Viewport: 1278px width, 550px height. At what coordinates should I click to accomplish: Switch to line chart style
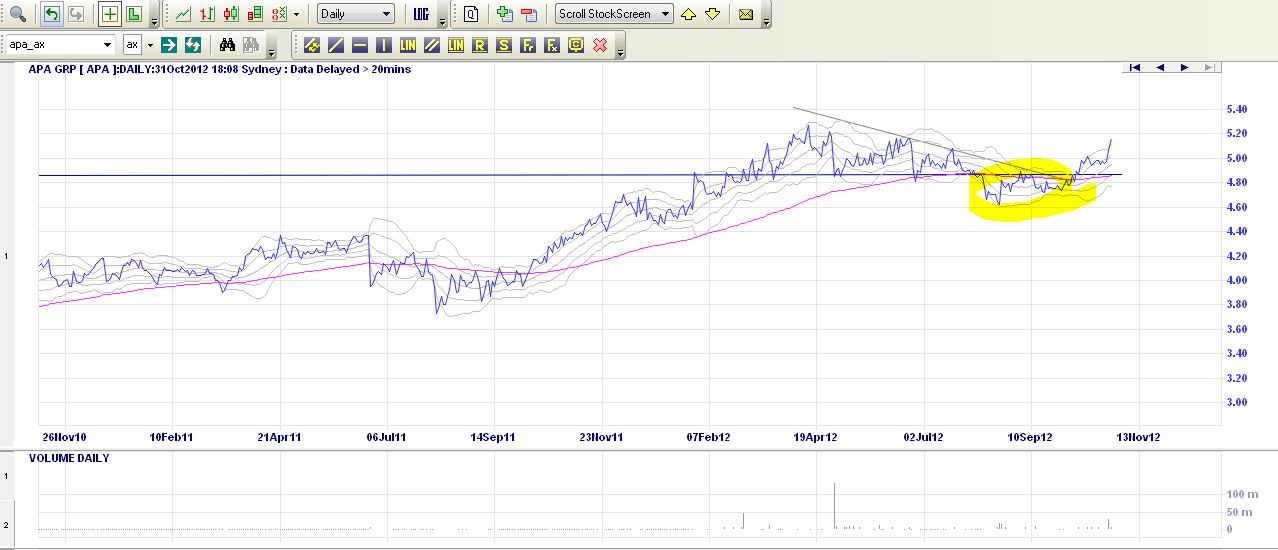pyautogui.click(x=182, y=14)
